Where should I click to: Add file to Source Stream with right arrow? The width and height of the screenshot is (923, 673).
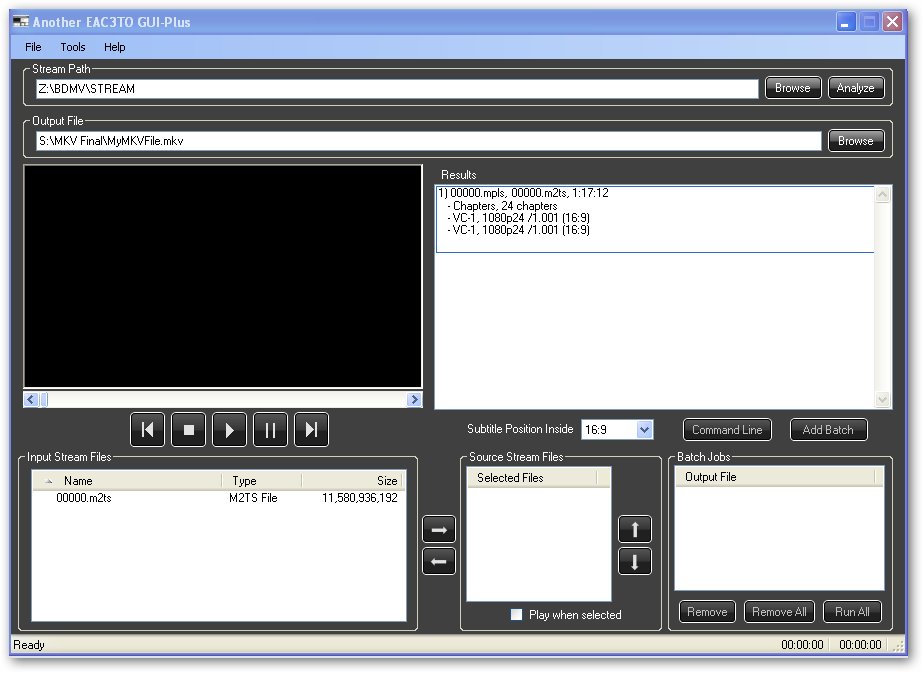(x=439, y=529)
